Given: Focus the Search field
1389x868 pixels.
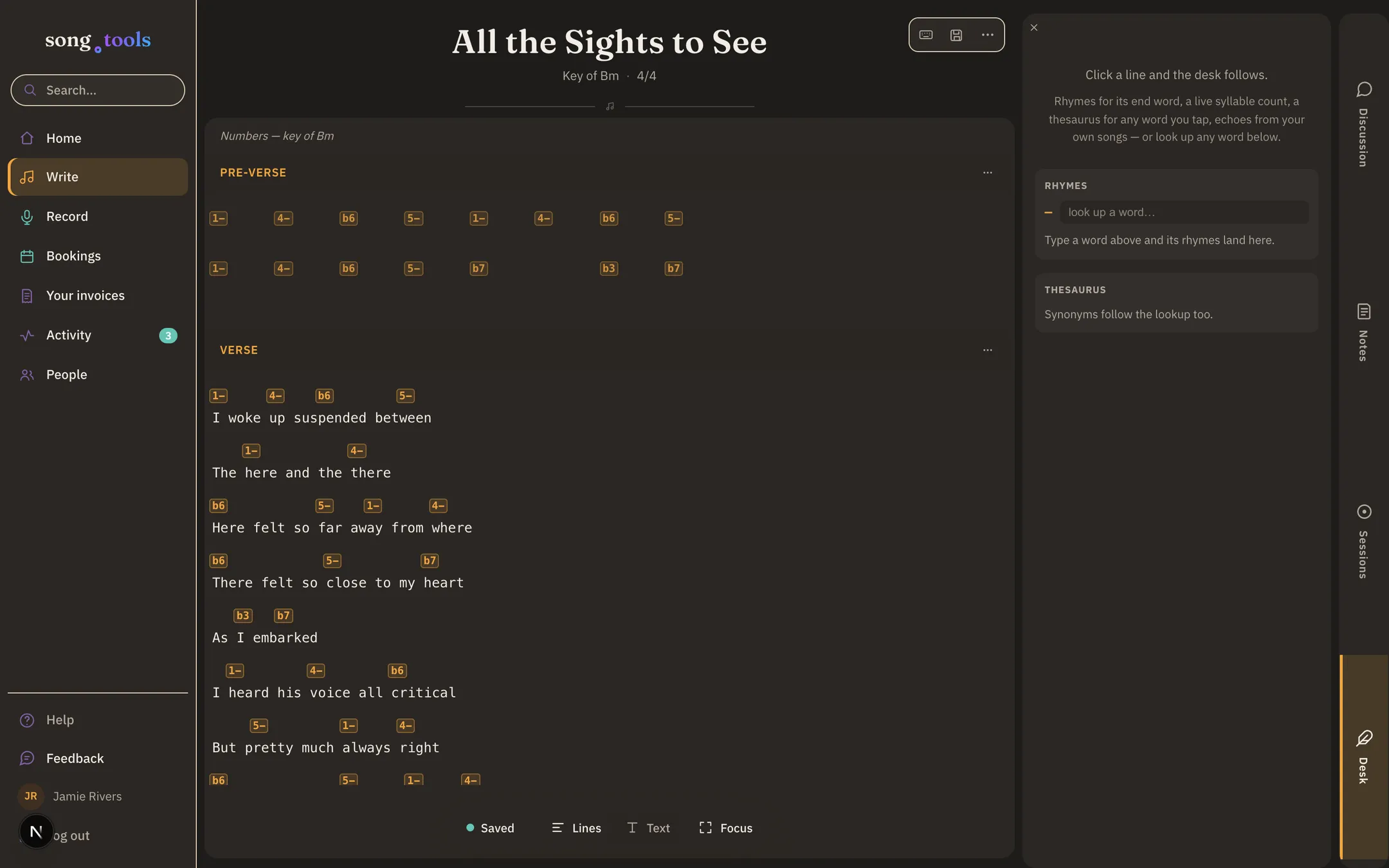Looking at the screenshot, I should 98,90.
